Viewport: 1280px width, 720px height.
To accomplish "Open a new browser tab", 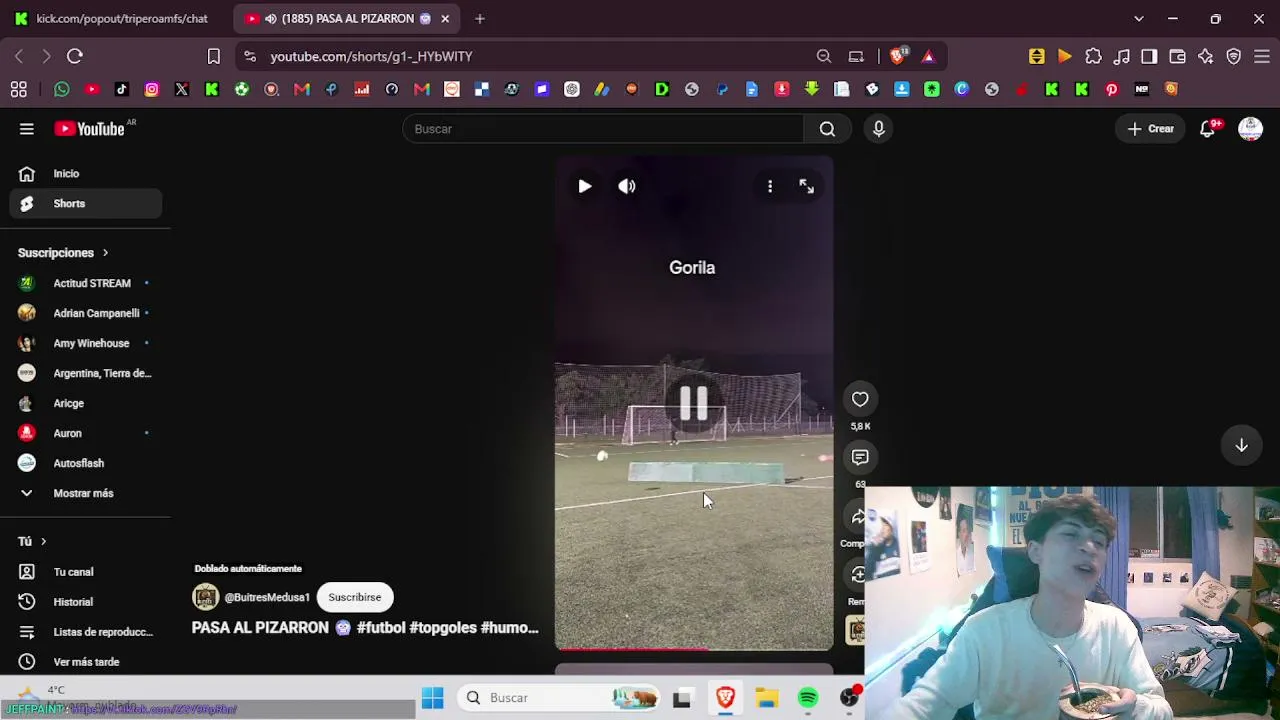I will pos(480,18).
